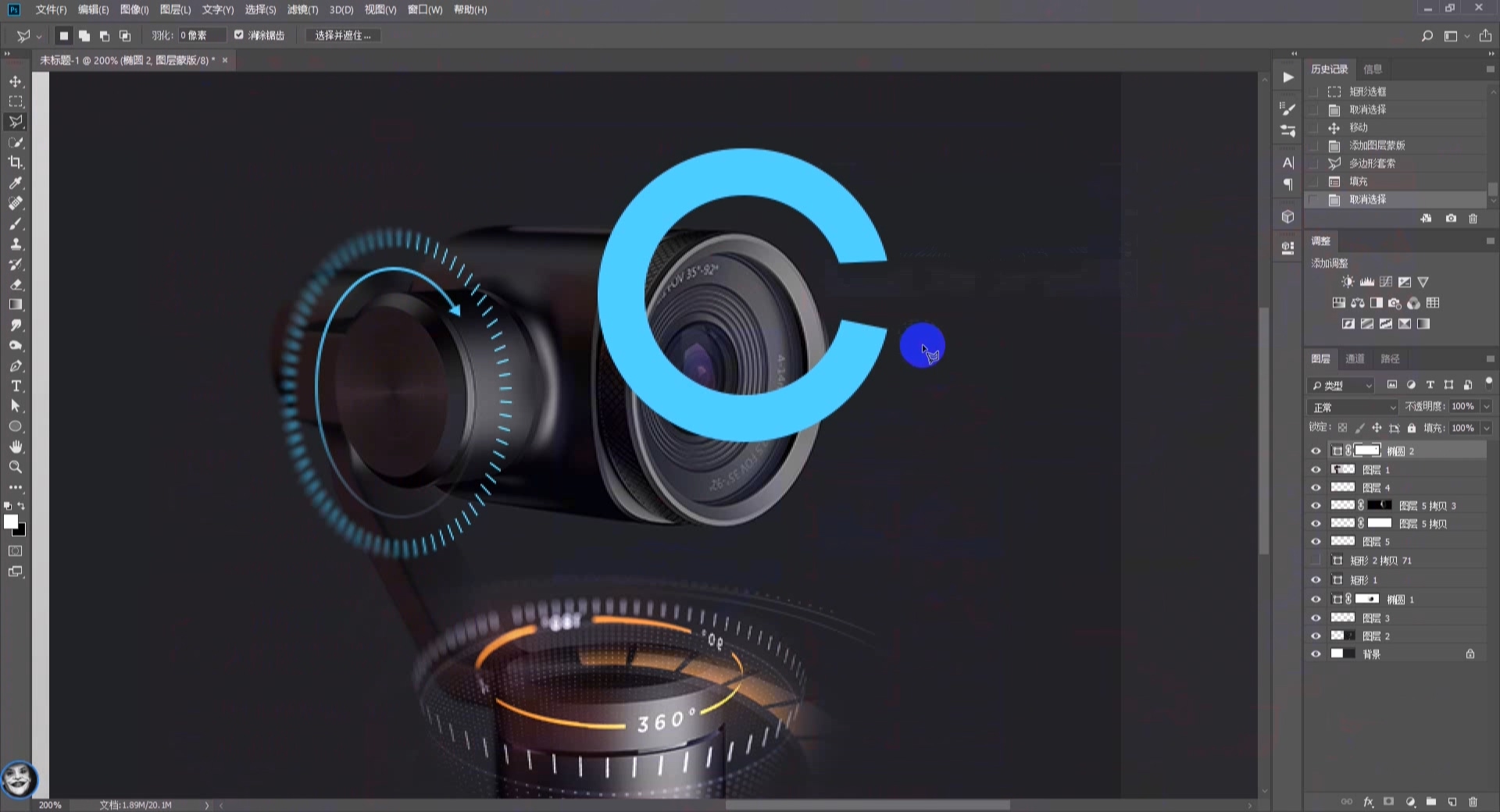Open the 滤镜(T) menu

302,10
